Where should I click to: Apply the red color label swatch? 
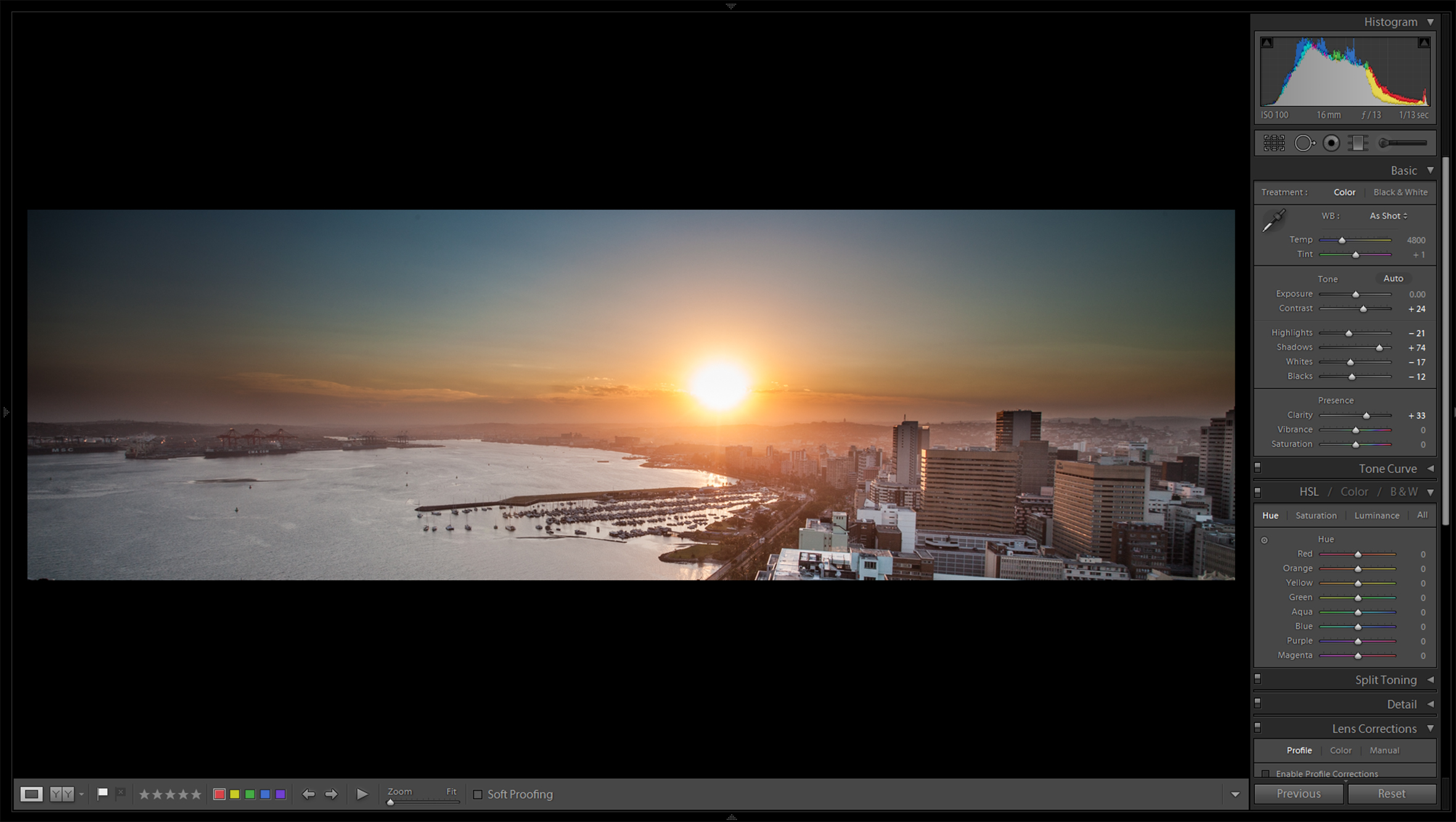(x=219, y=794)
